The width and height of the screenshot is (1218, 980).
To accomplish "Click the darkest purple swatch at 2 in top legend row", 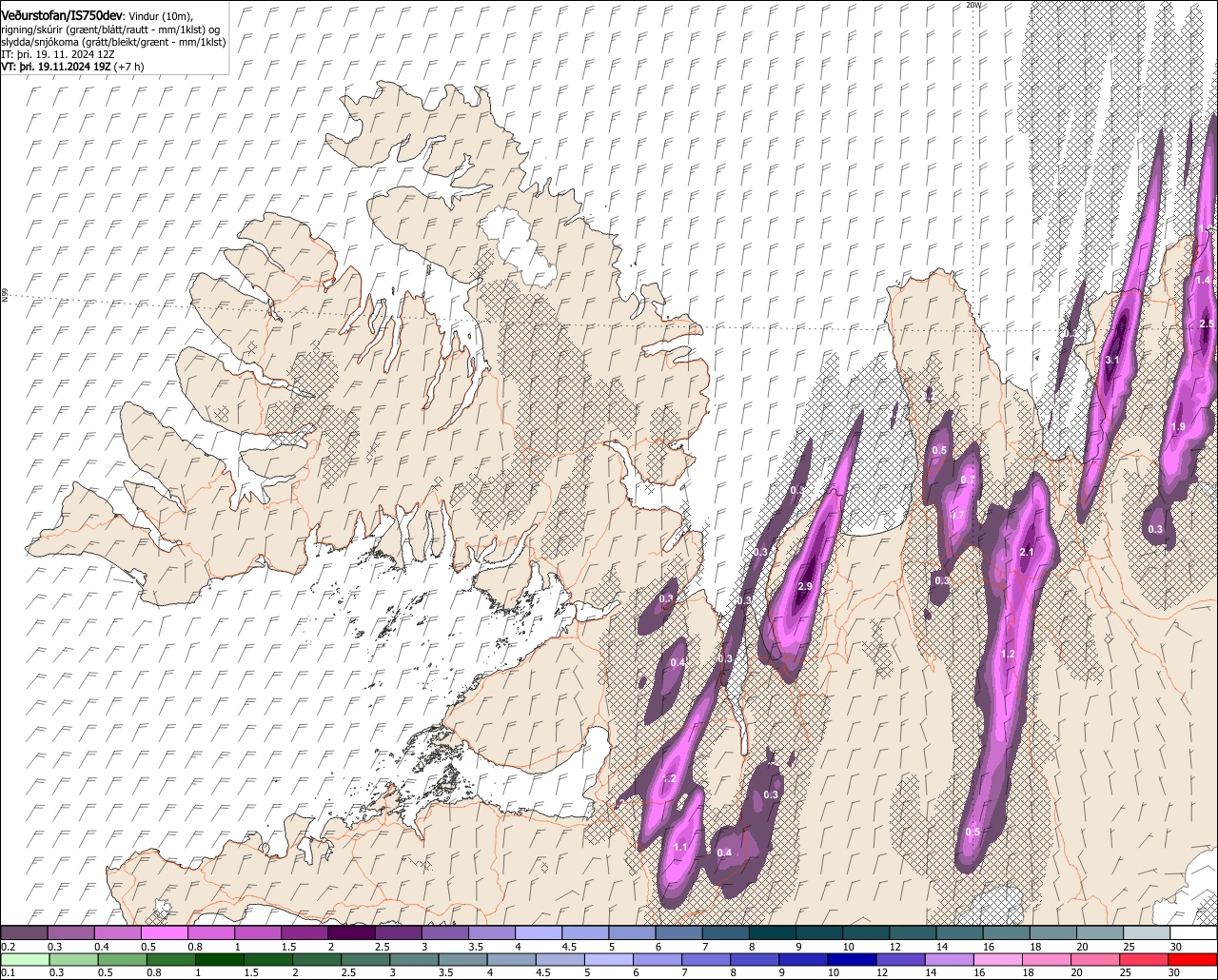I will tap(352, 932).
